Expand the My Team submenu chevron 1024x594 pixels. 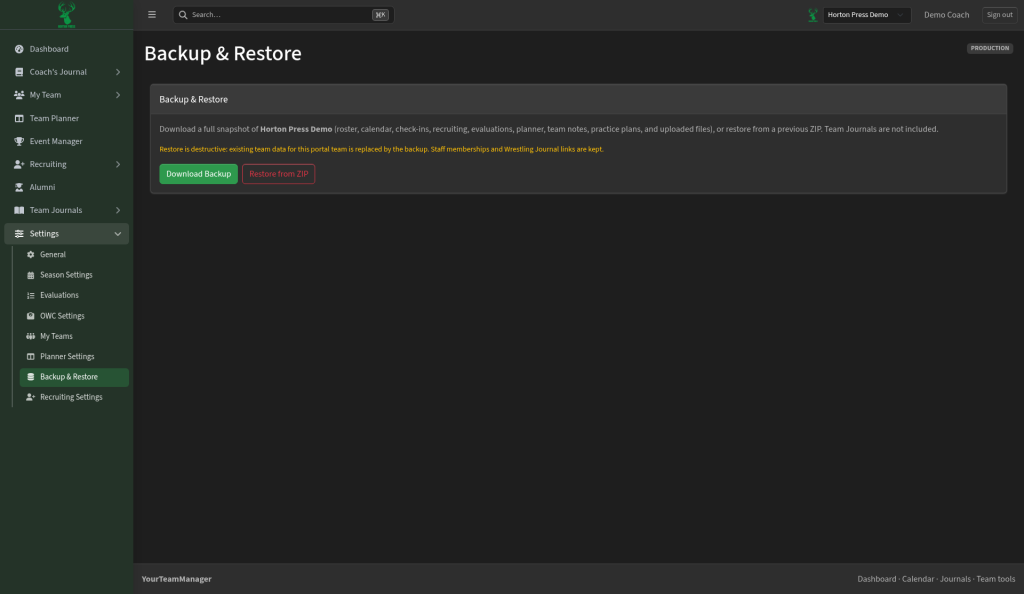118,95
